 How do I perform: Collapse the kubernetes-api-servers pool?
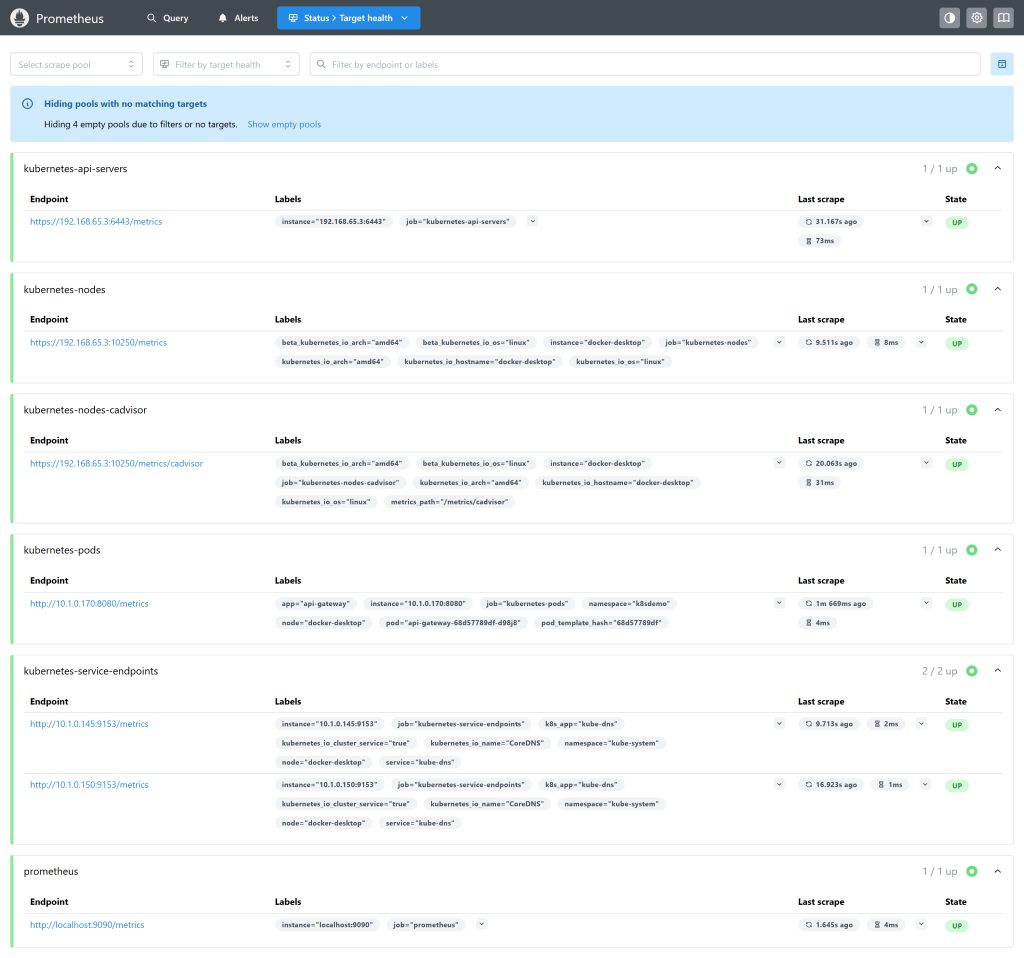pyautogui.click(x=997, y=168)
